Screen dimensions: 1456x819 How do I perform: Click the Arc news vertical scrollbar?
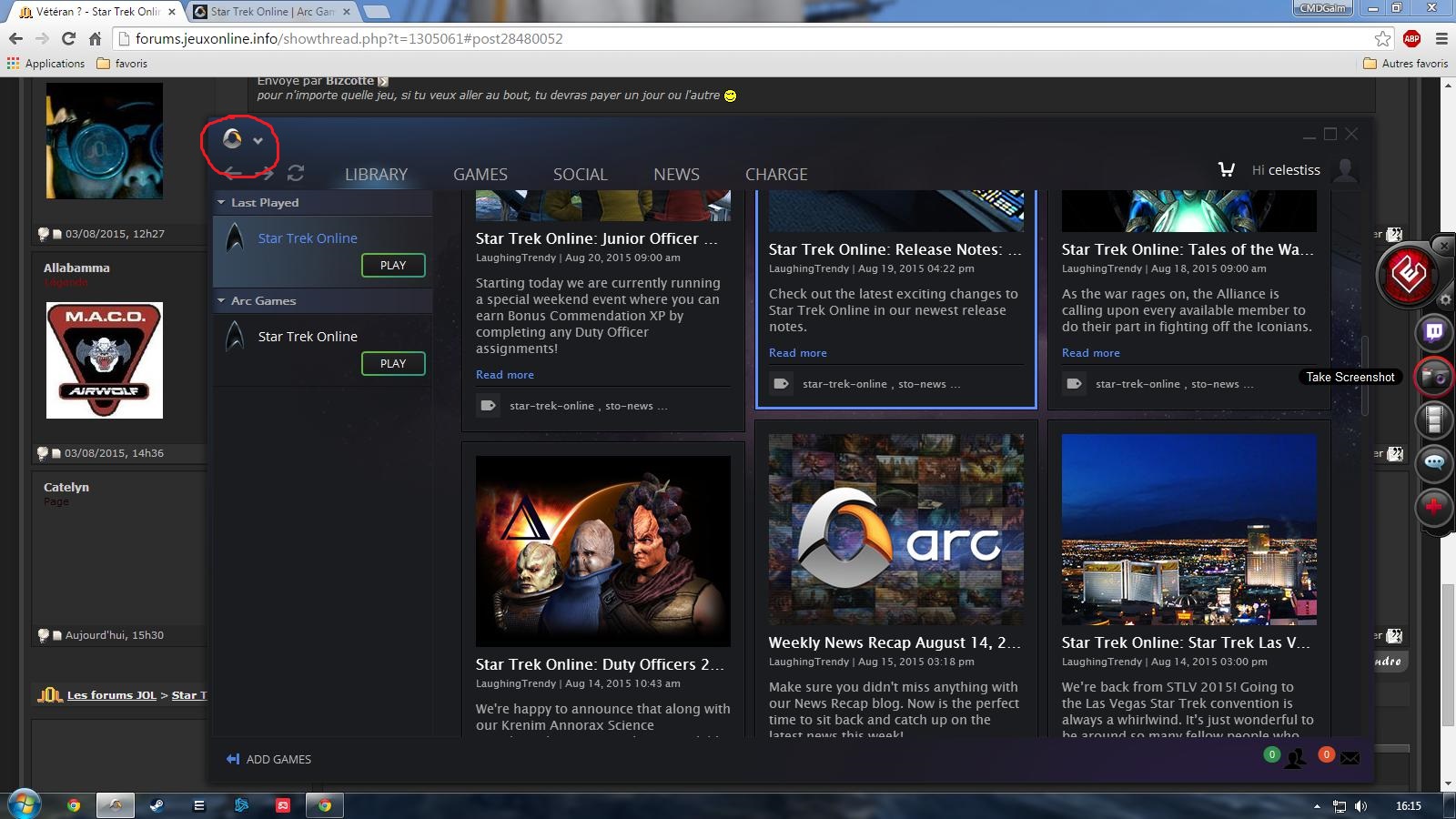[x=1364, y=376]
